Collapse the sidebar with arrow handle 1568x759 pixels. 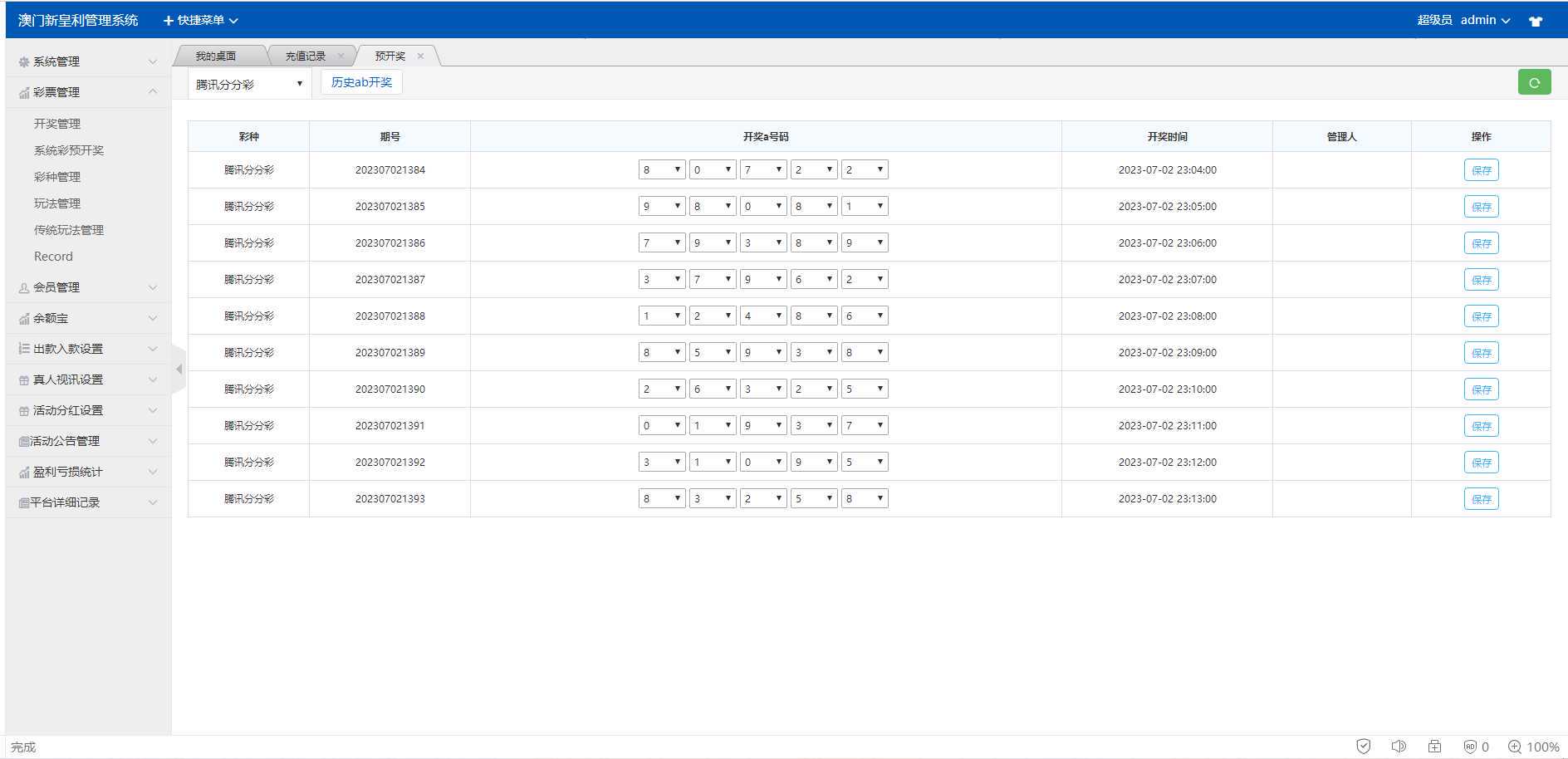pyautogui.click(x=179, y=369)
